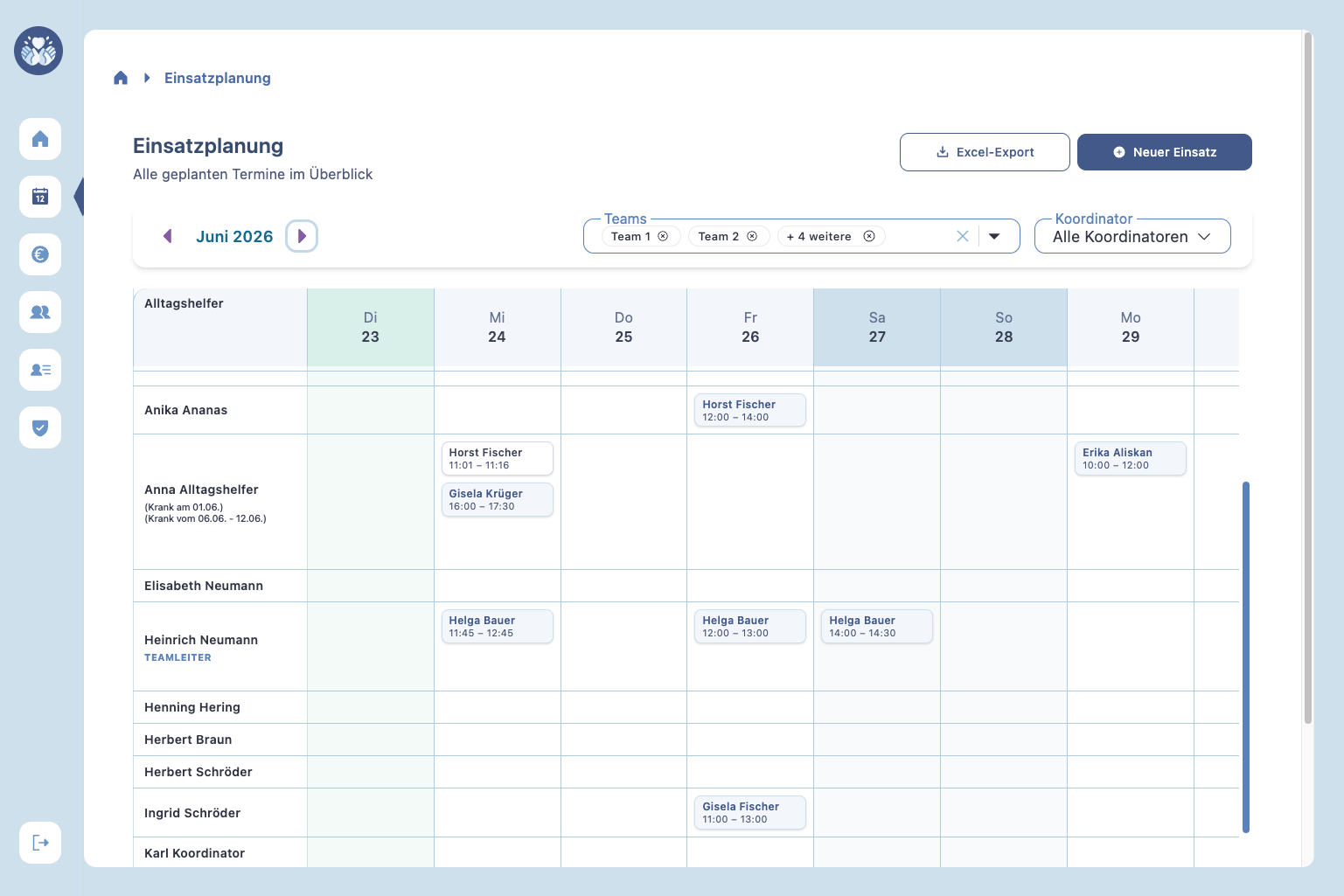Click the Einsatzplanung breadcrumb link
This screenshot has width=1344, height=896.
pyautogui.click(x=218, y=78)
